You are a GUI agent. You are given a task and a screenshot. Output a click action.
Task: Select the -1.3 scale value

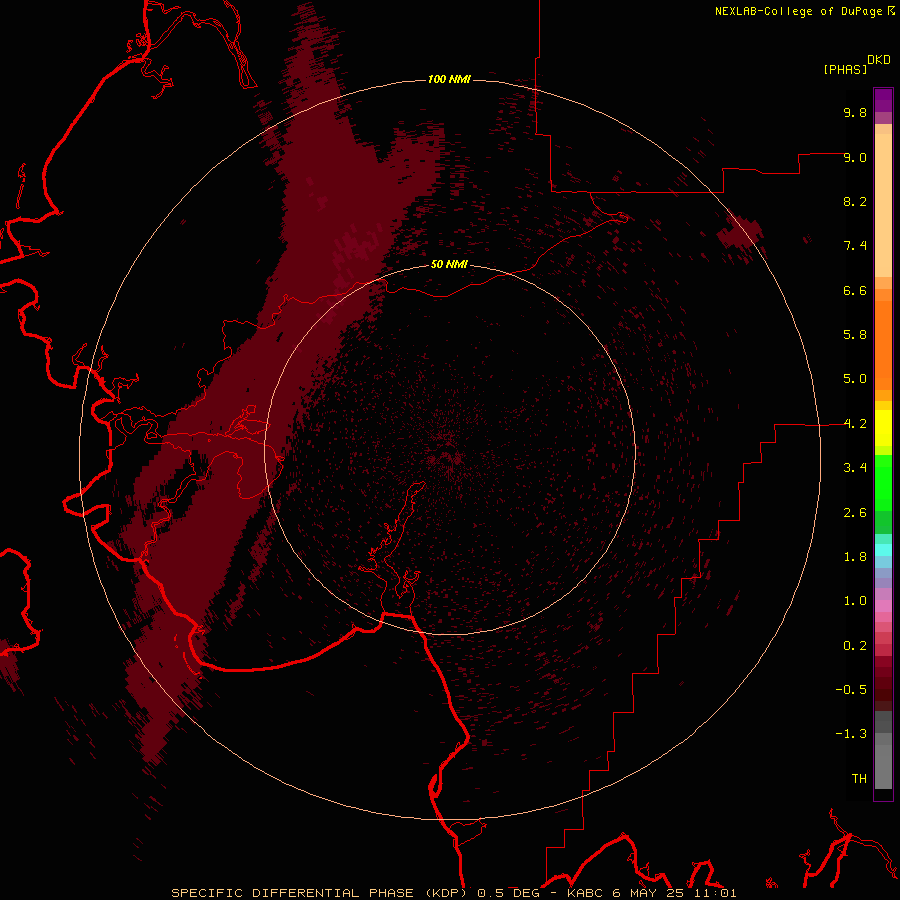pyautogui.click(x=851, y=734)
